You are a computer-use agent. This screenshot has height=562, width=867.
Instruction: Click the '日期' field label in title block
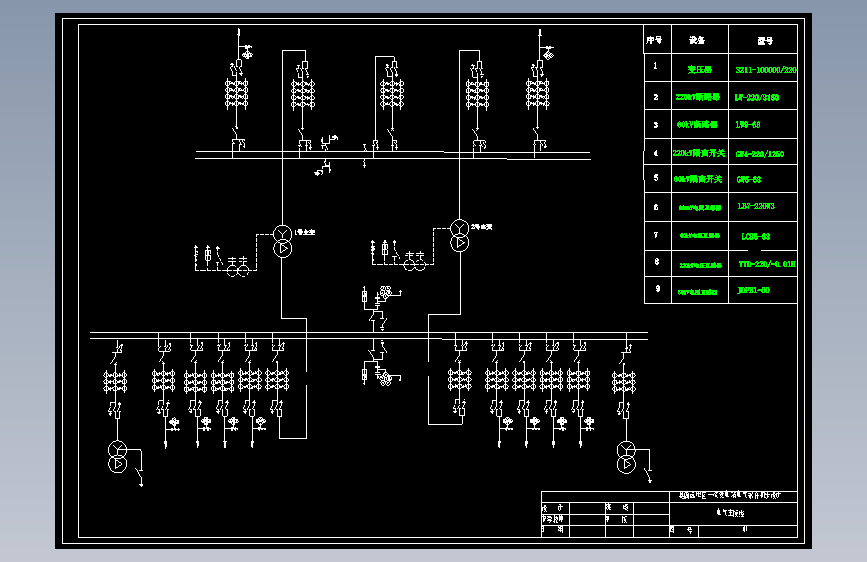tap(552, 529)
